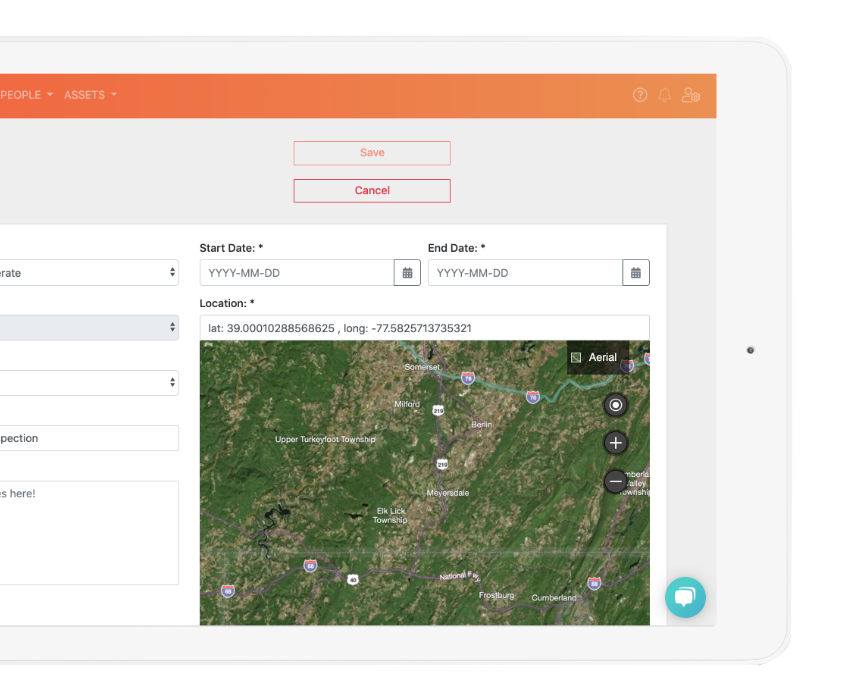Open the chat bubble widget
This screenshot has width=847, height=692.
tap(685, 597)
